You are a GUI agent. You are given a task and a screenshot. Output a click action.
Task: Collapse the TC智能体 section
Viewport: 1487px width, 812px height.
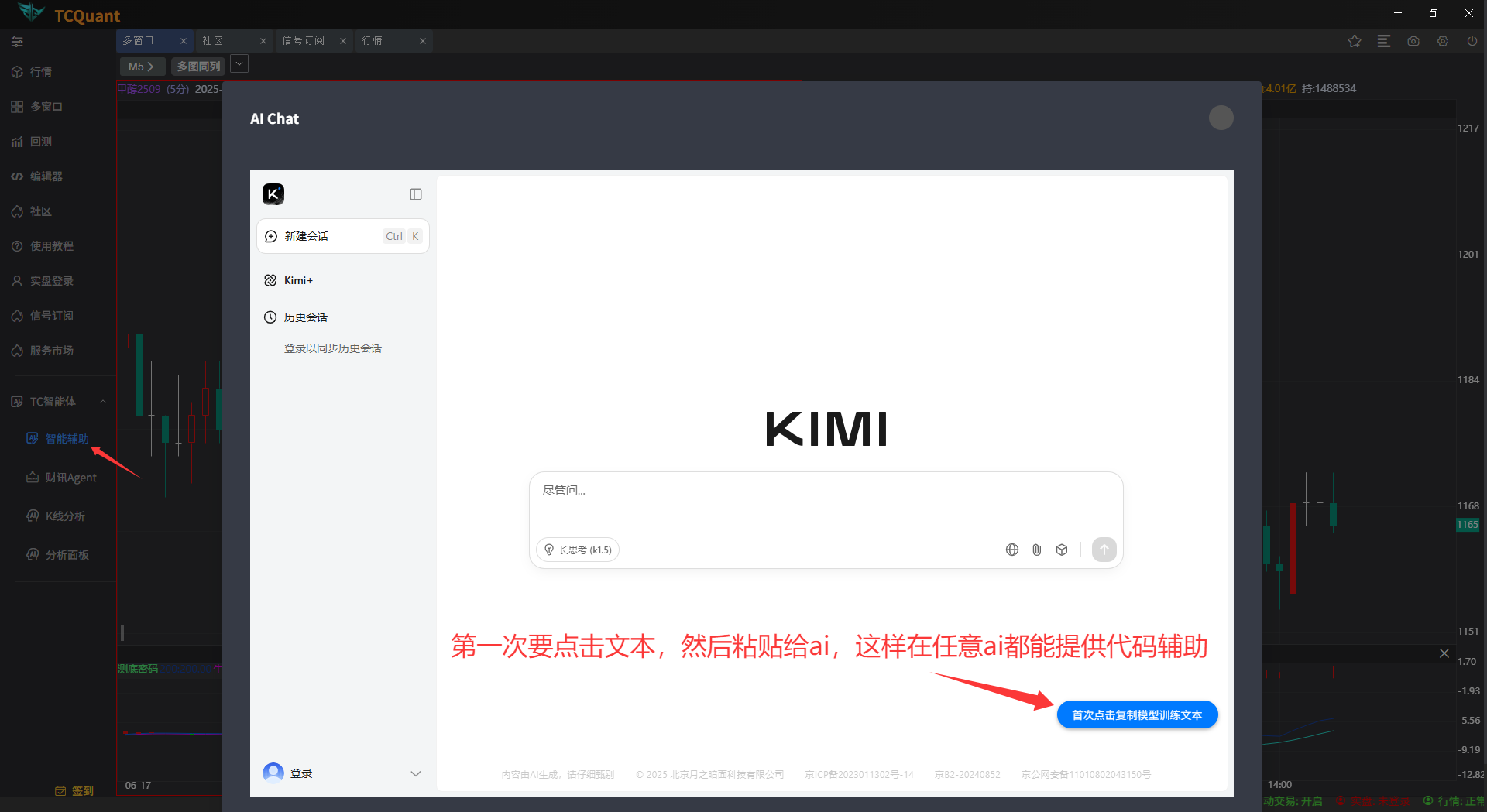coord(103,401)
